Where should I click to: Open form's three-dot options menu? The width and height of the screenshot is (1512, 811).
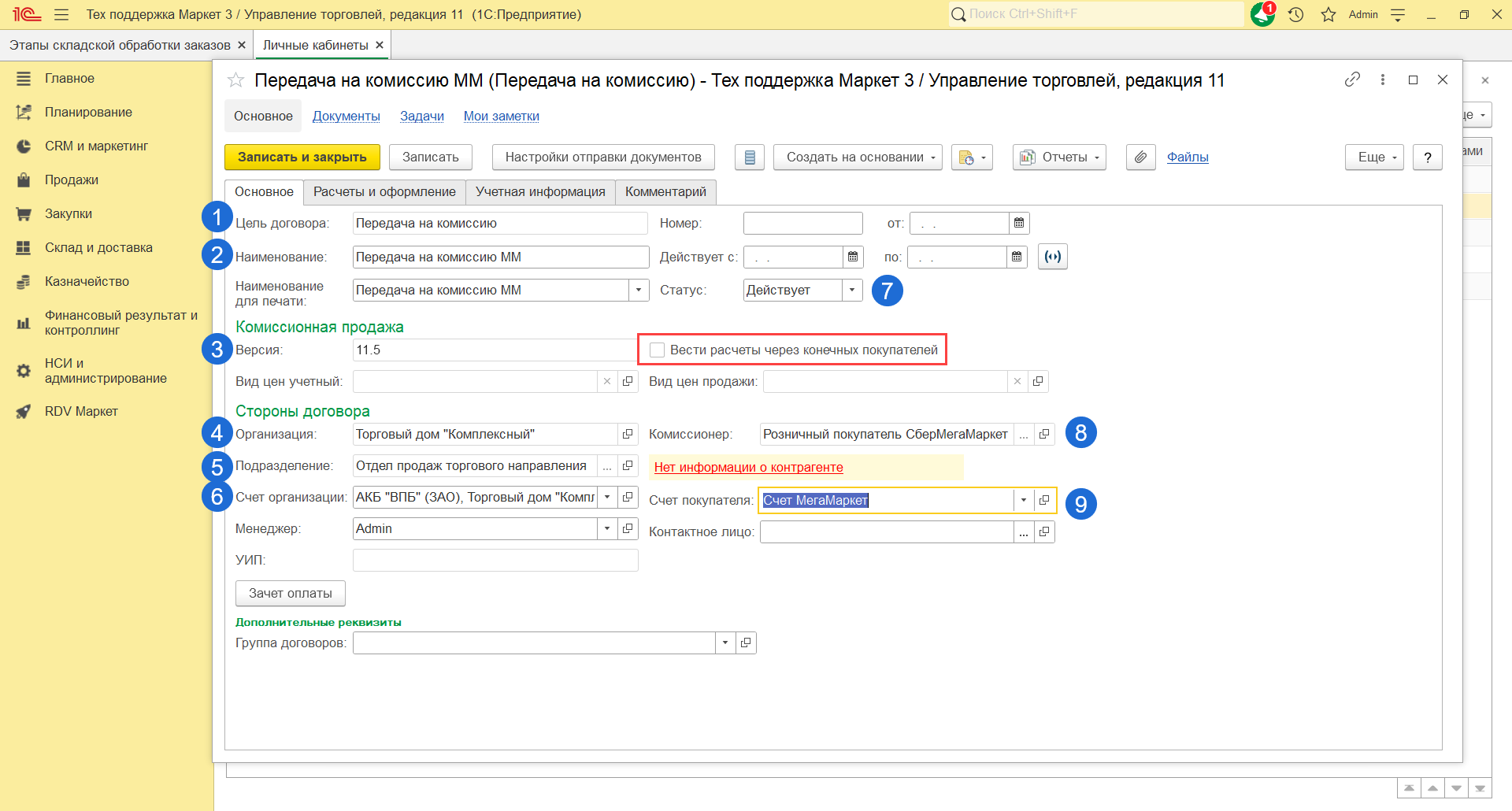[x=1383, y=80]
